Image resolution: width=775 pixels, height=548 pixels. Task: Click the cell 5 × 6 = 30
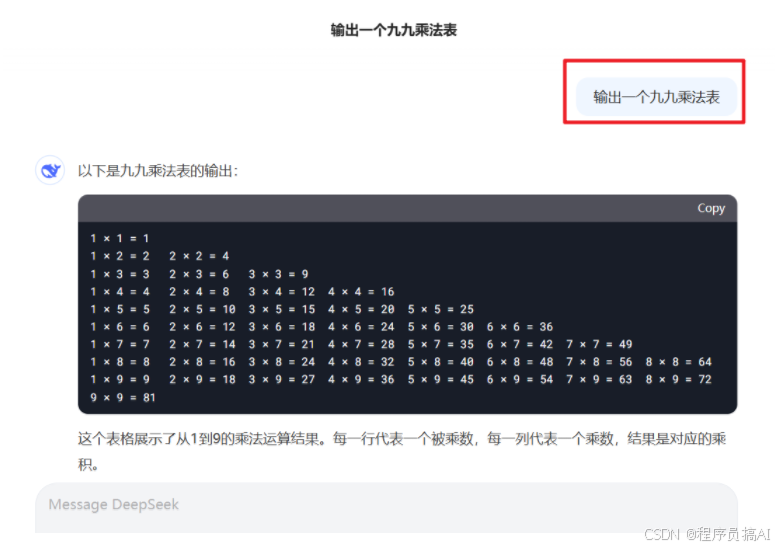click(440, 327)
